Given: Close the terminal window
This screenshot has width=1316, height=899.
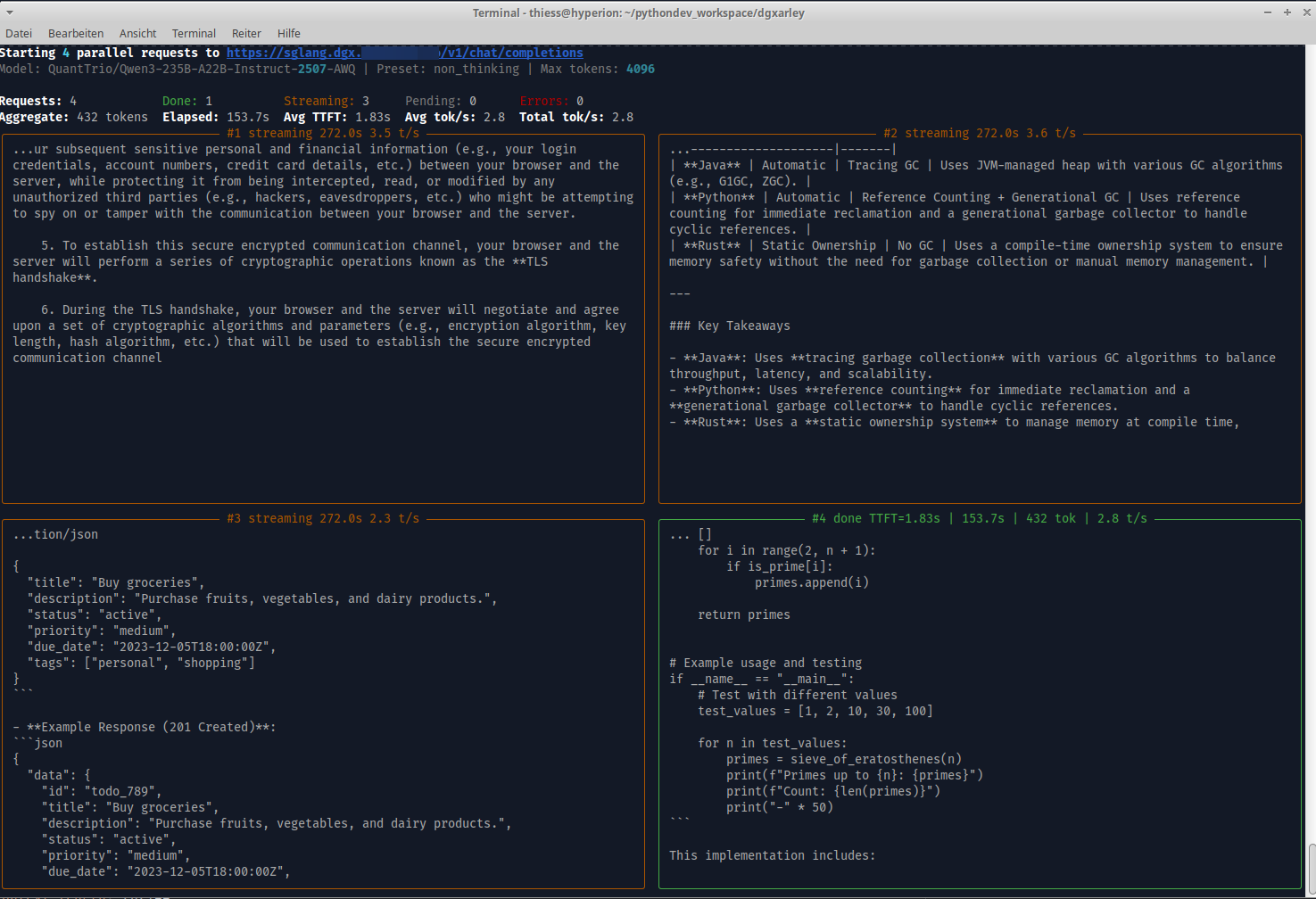Looking at the screenshot, I should pos(1304,12).
